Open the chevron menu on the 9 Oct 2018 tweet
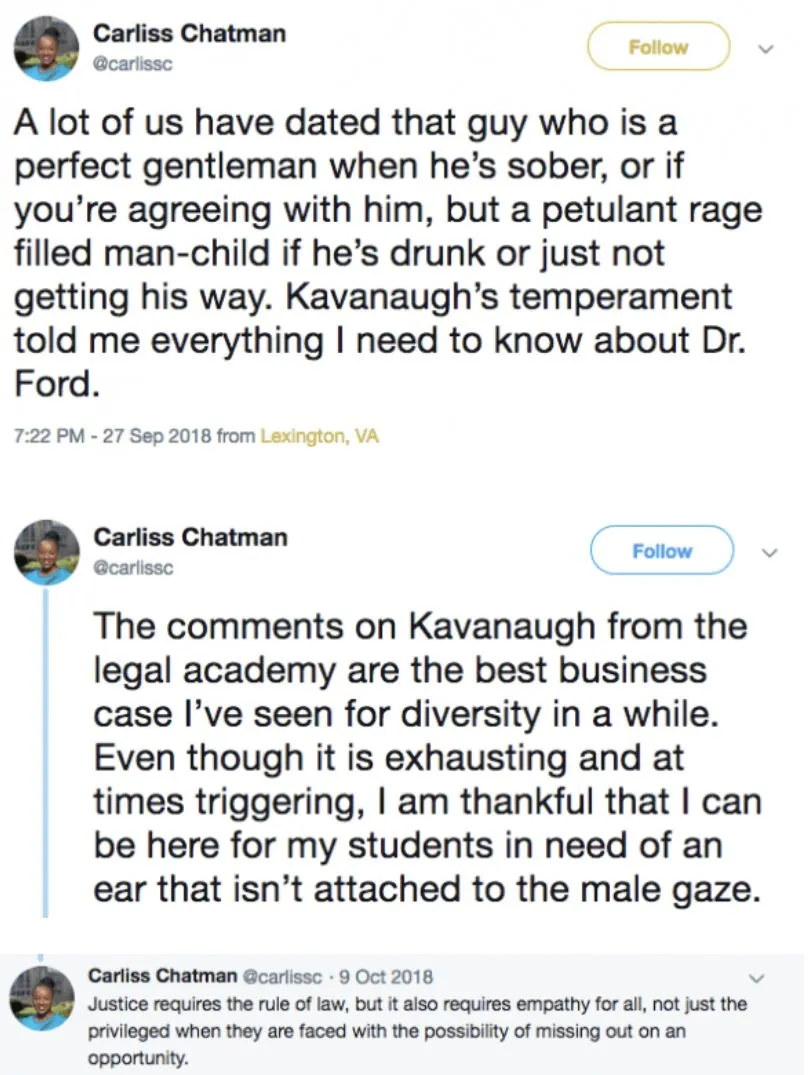 767,977
